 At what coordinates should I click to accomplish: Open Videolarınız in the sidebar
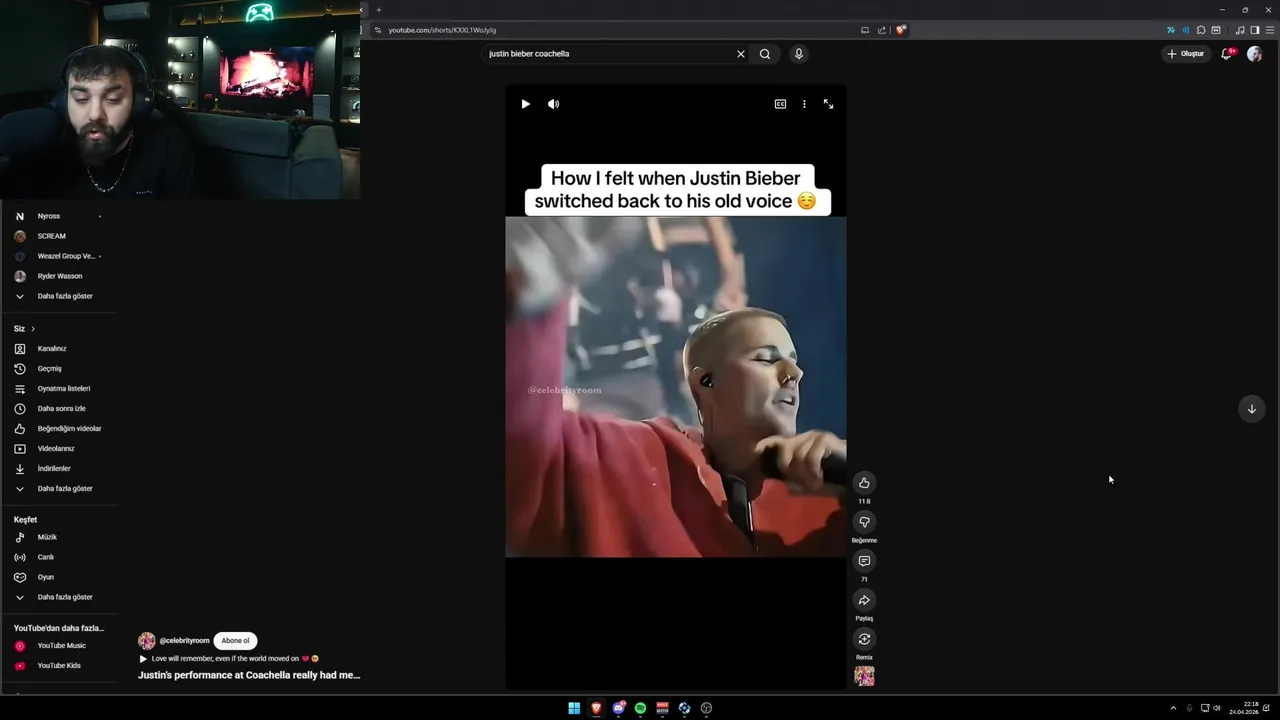click(58, 449)
